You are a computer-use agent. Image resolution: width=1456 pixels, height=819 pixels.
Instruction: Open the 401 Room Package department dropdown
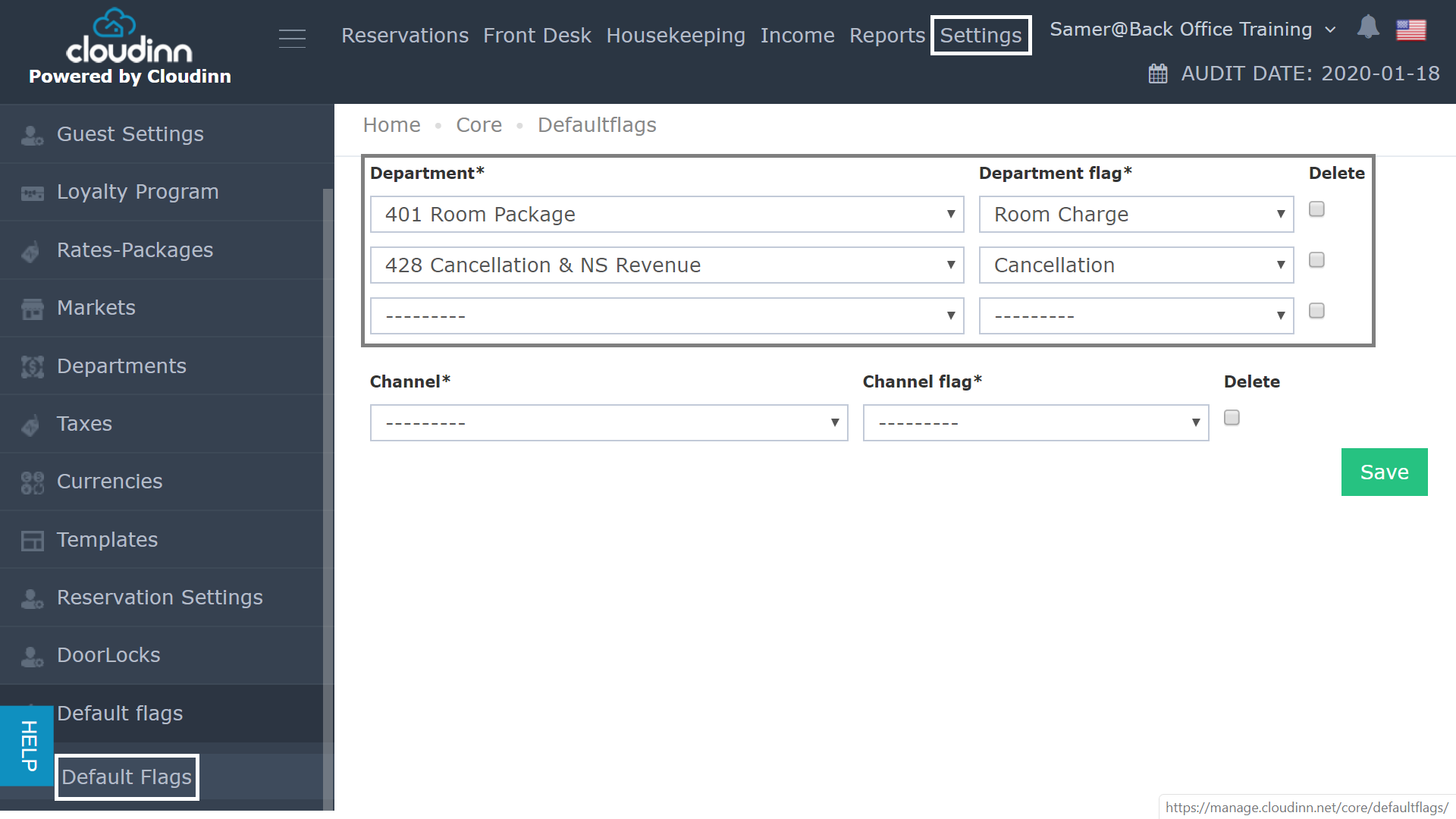pyautogui.click(x=667, y=215)
